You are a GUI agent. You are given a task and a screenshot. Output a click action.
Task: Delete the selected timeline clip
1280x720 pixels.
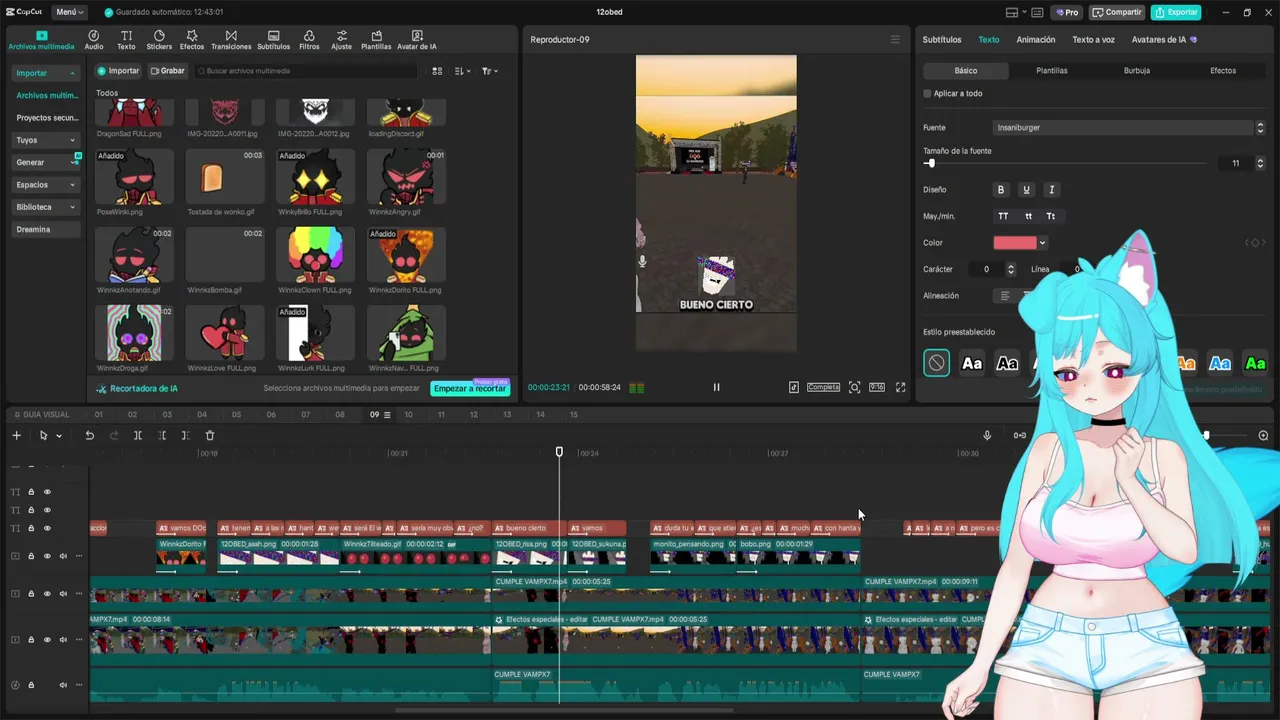point(209,435)
